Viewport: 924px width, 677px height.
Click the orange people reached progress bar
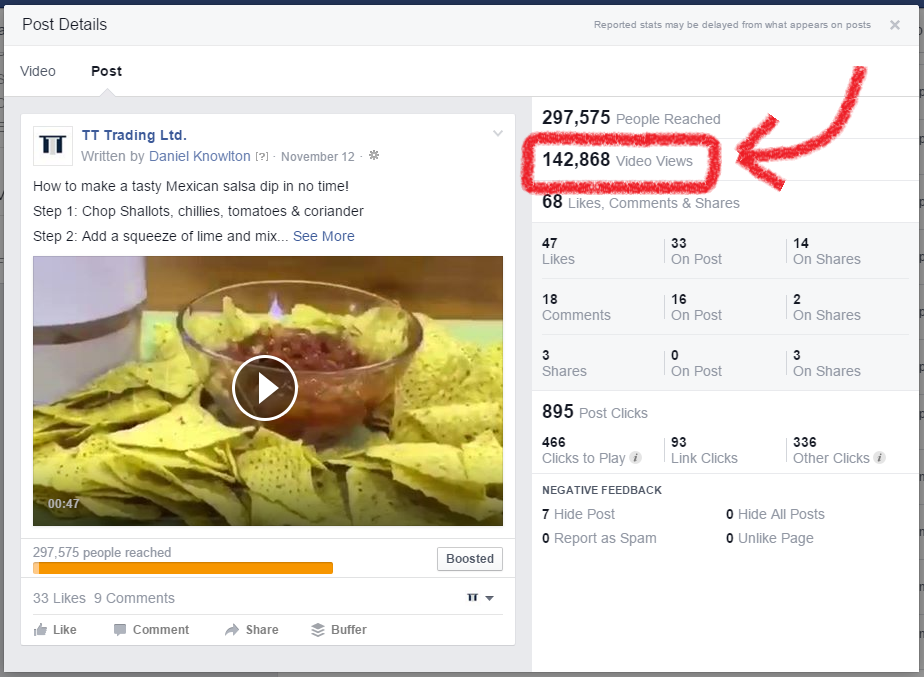(x=183, y=567)
